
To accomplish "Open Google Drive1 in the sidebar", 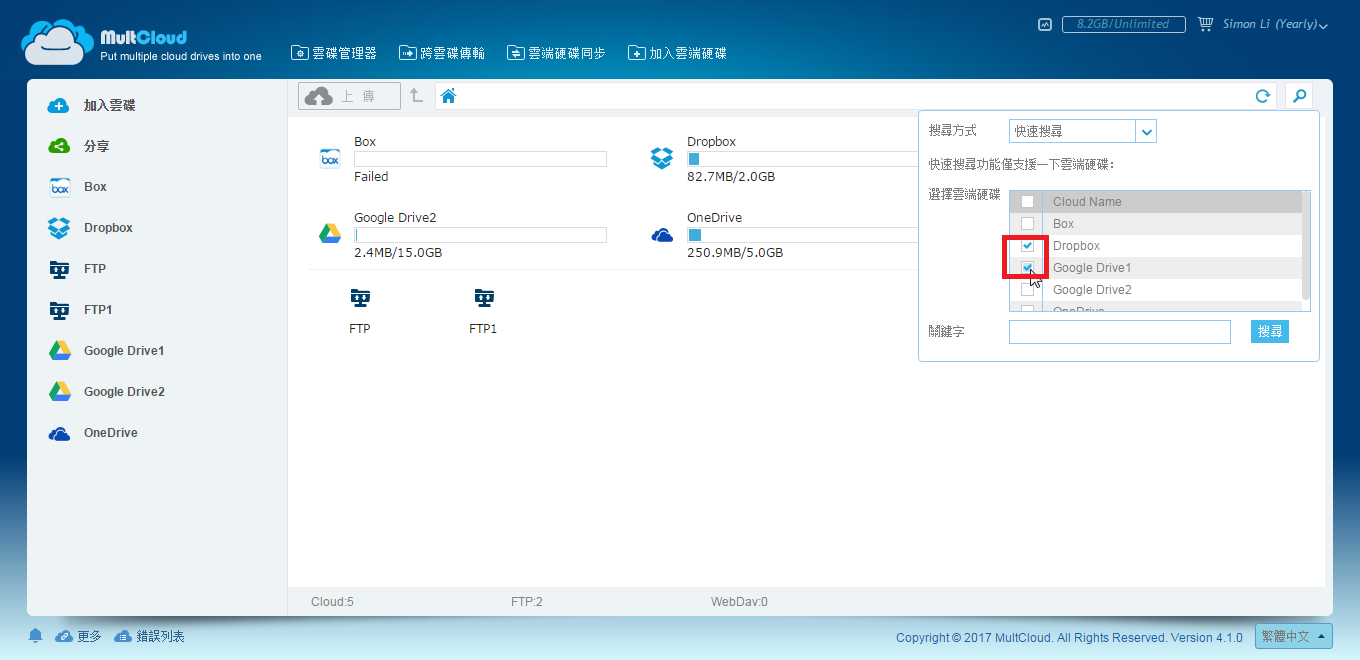I will 106,351.
